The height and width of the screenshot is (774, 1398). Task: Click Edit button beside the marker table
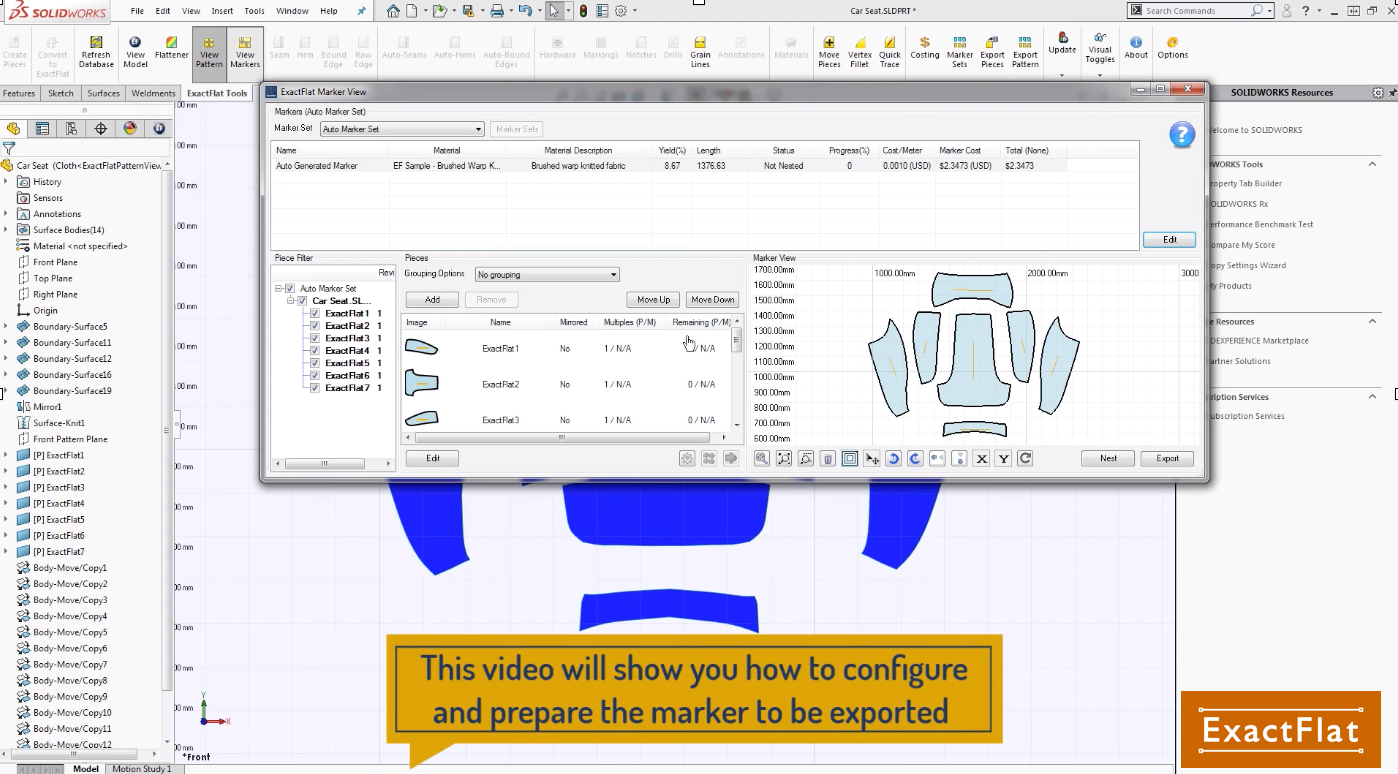click(1169, 240)
